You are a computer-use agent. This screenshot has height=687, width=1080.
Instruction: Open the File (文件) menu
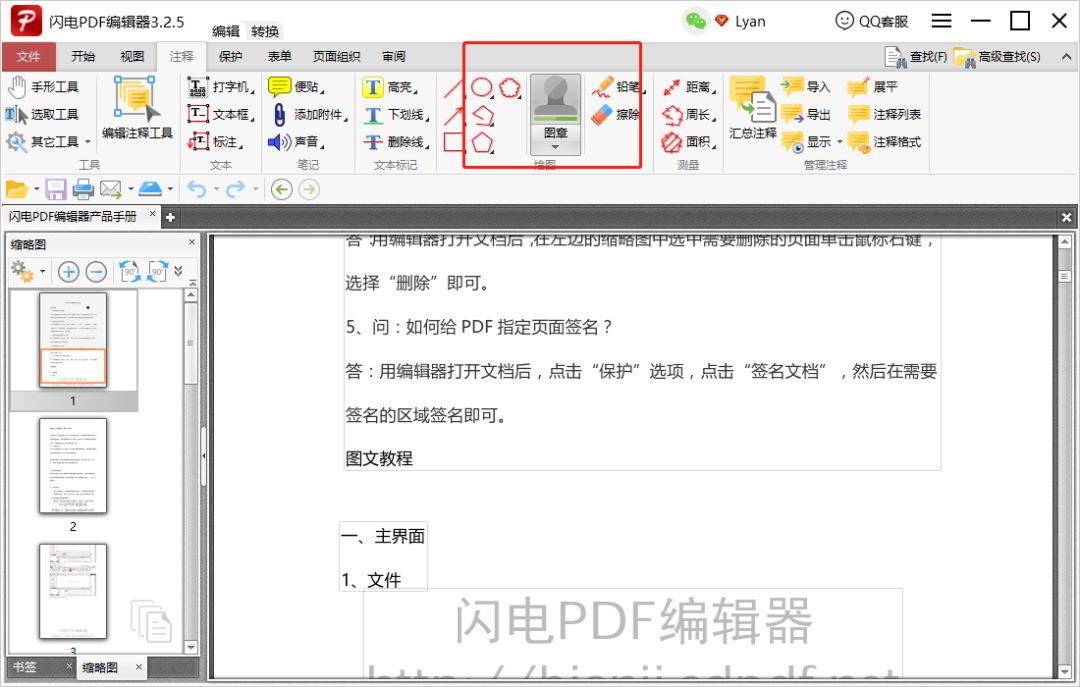pos(29,57)
